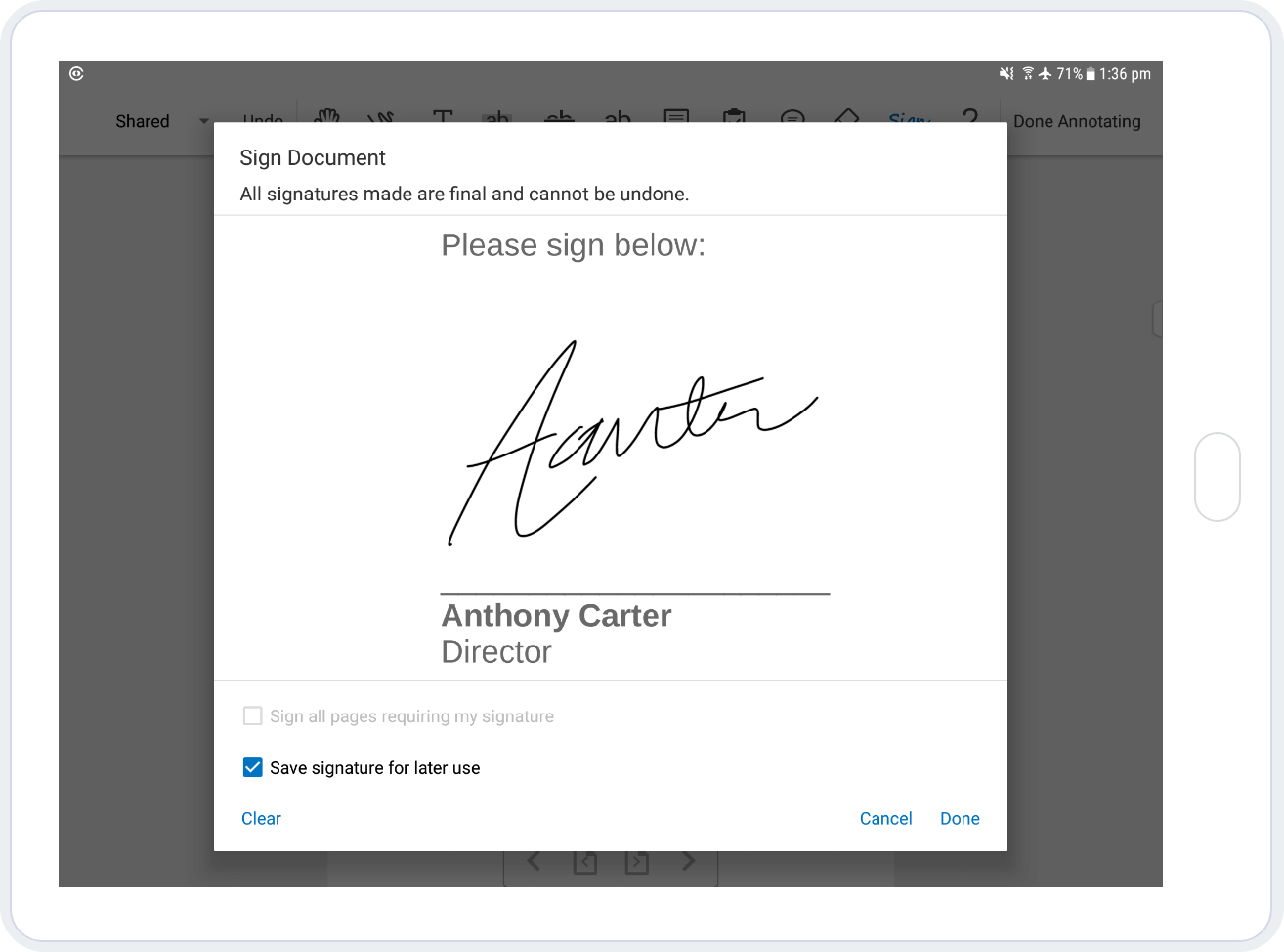The image size is (1284, 952).
Task: Select the hand pan tool
Action: (x=326, y=117)
